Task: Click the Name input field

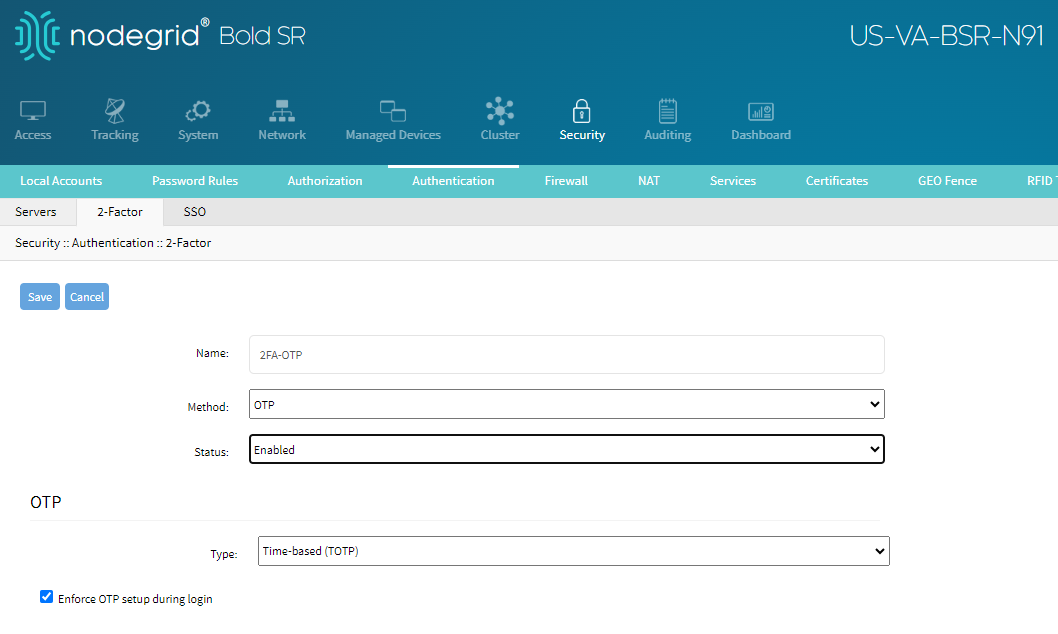Action: 566,355
